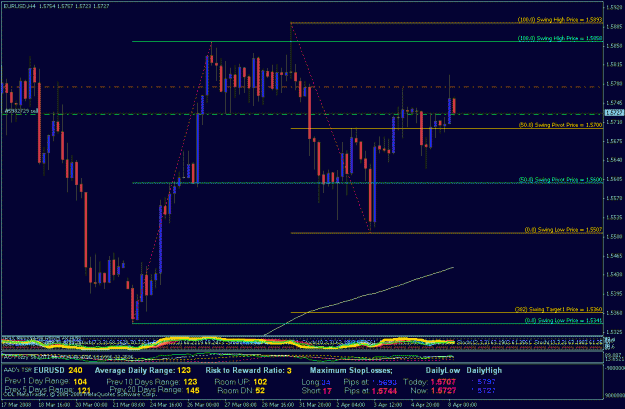Click the 1.5535 price axis label

(614, 217)
